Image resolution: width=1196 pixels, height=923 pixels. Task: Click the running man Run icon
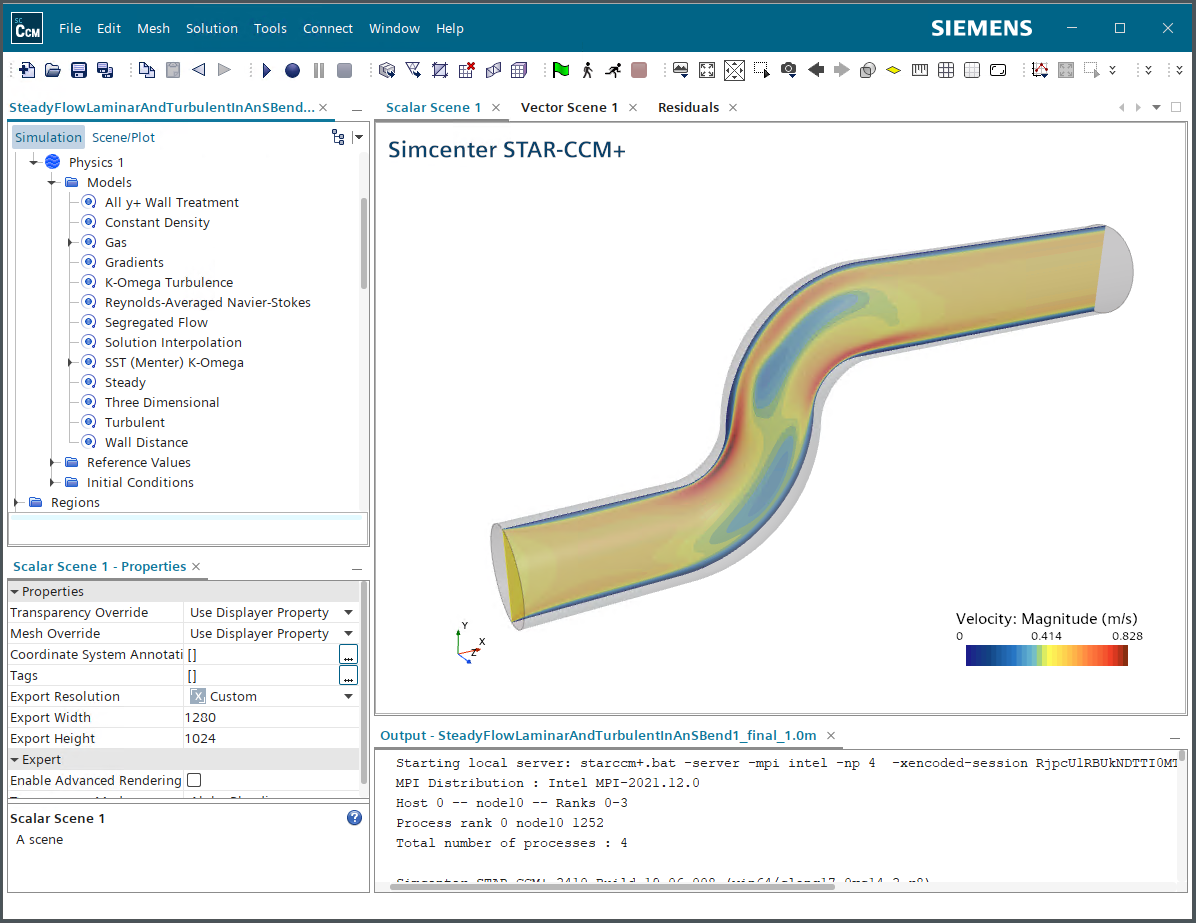tap(613, 70)
